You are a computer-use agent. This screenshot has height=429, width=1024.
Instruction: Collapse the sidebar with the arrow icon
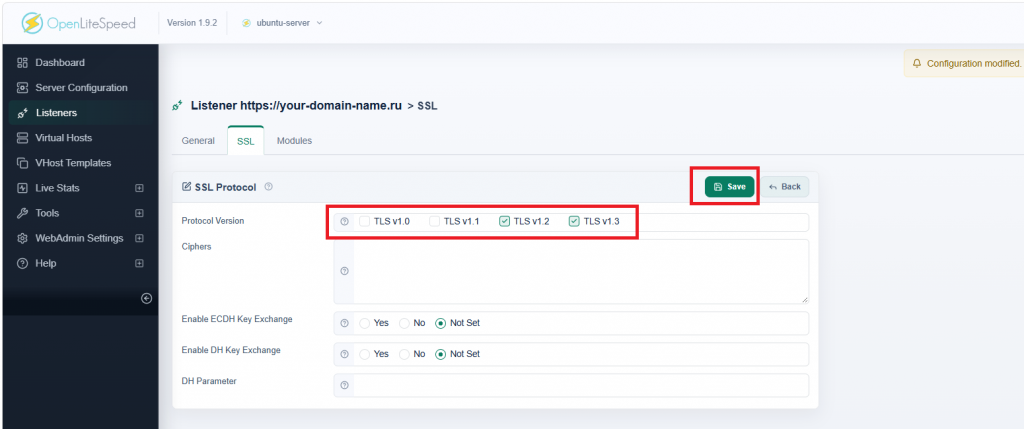[147, 298]
